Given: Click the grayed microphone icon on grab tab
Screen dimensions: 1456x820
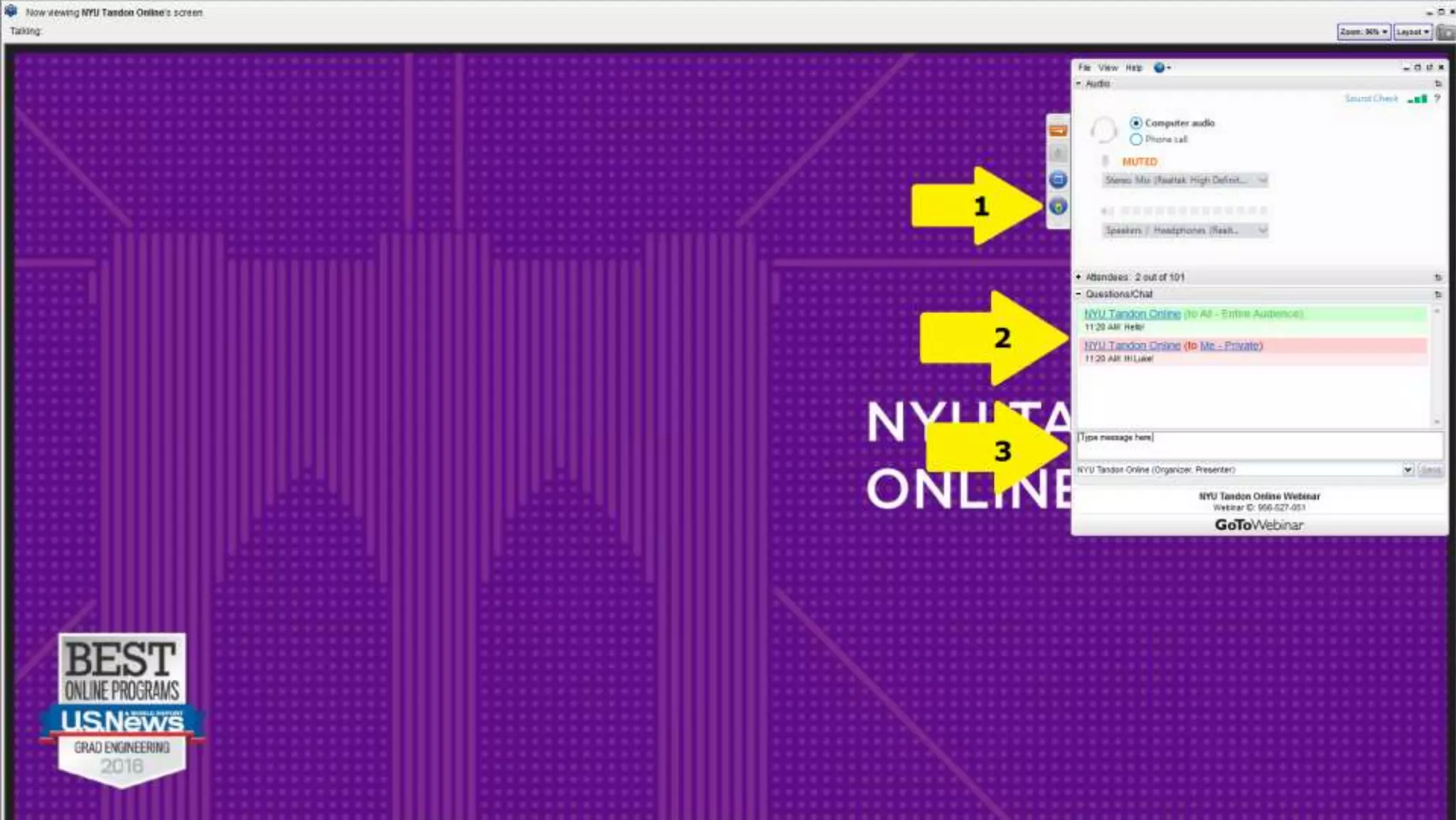Looking at the screenshot, I should pyautogui.click(x=1058, y=154).
